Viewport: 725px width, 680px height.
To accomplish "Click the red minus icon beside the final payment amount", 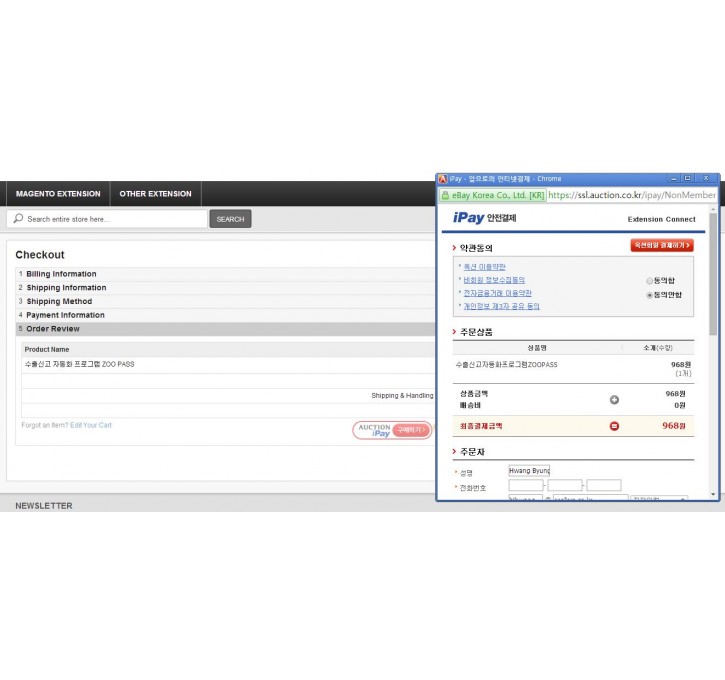I will coord(614,426).
